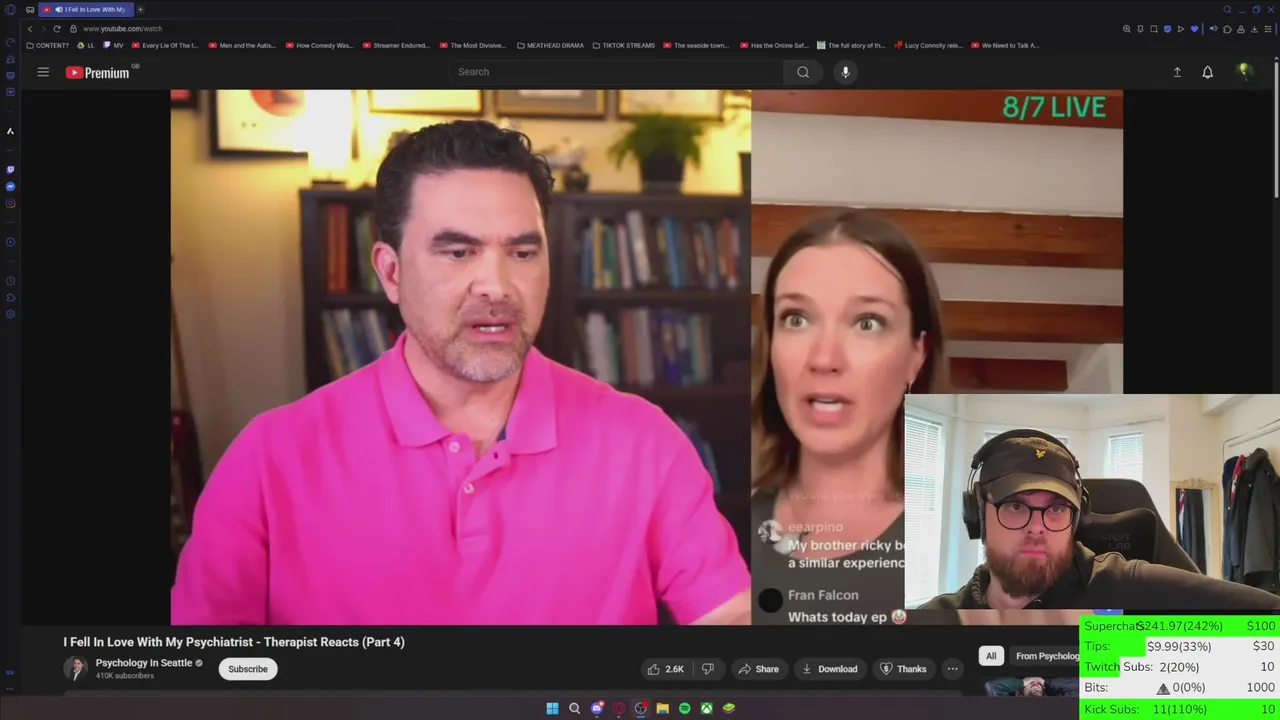Open the account avatar menu

pos(1244,71)
